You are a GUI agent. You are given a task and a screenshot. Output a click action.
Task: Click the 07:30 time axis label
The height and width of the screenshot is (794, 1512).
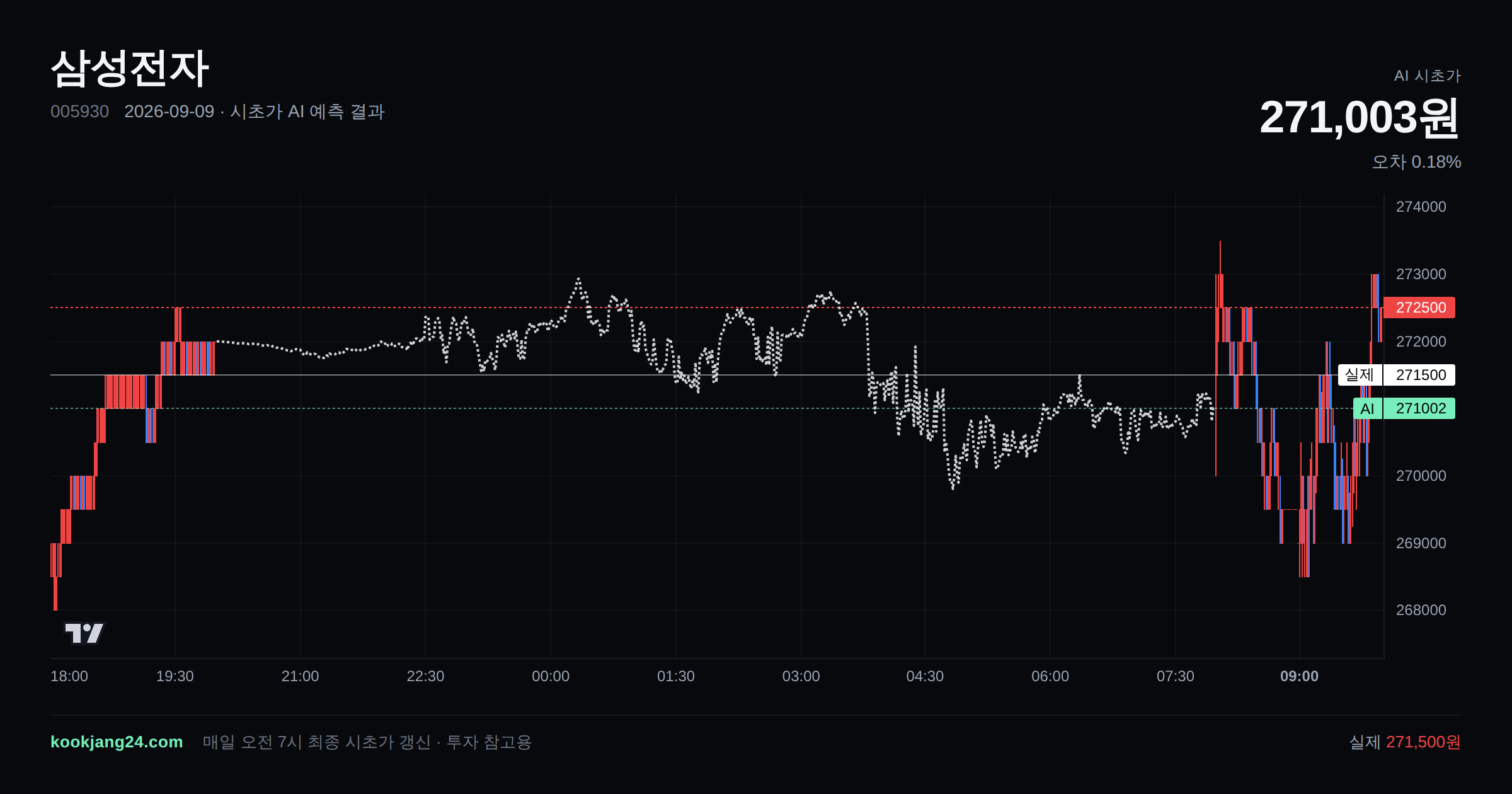tap(1176, 676)
